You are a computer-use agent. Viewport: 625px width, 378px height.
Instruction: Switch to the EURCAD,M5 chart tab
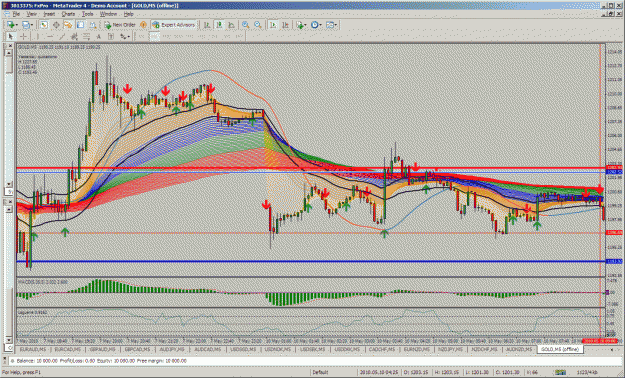point(68,349)
